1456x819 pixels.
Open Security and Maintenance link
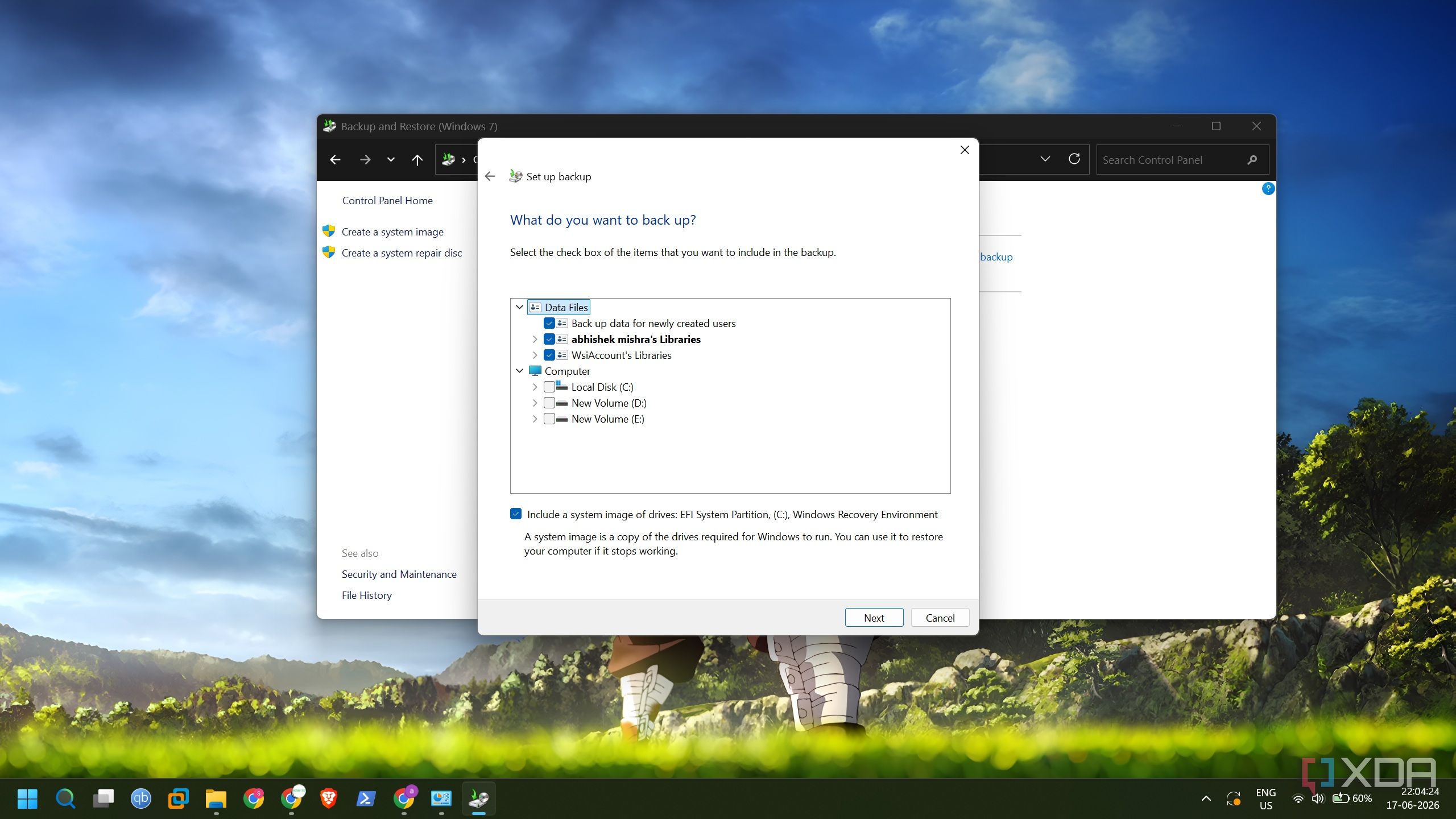399,574
